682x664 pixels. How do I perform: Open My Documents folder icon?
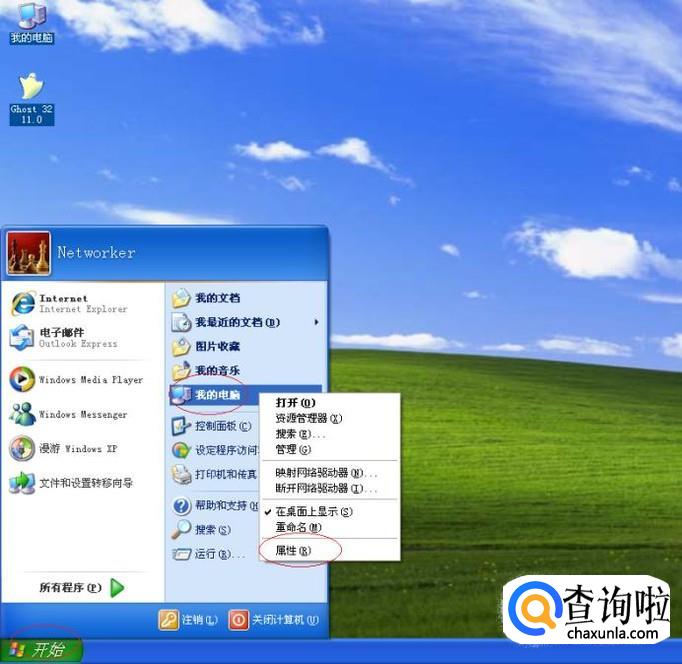pos(181,298)
